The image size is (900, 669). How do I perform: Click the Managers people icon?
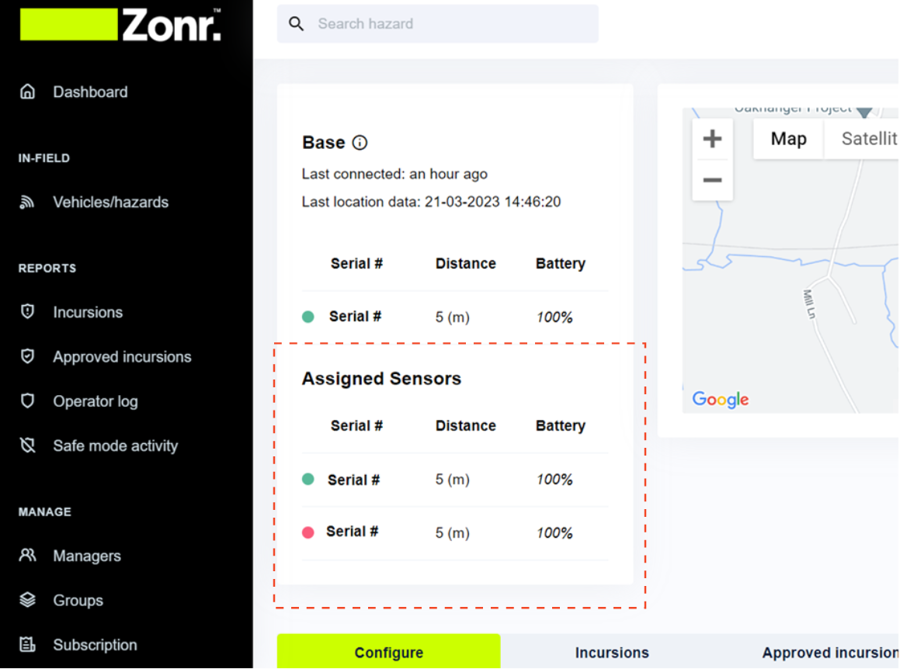point(28,556)
